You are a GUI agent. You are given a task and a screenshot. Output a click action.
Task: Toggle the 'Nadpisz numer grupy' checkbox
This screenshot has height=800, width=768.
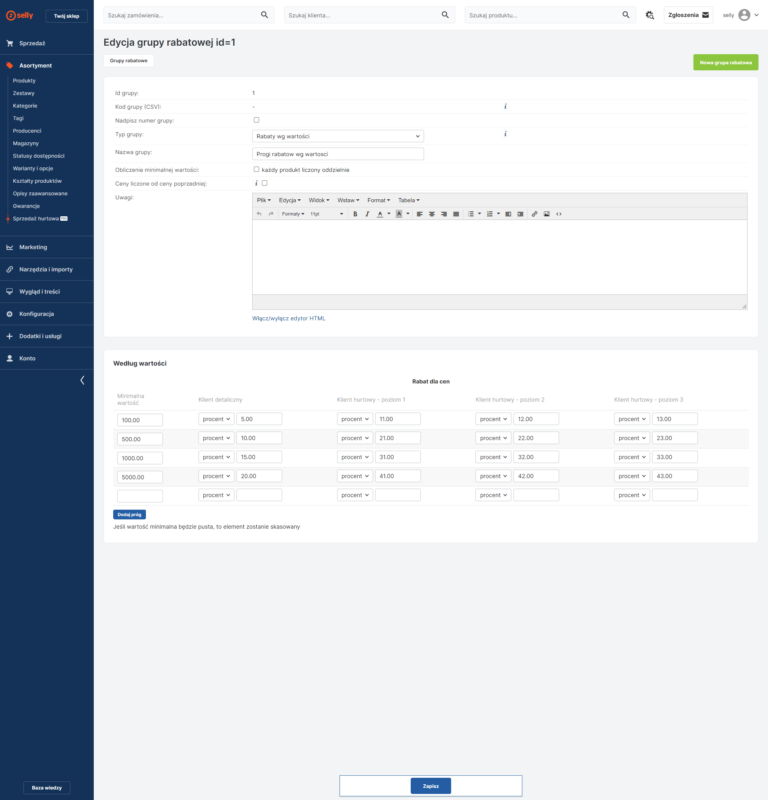tap(256, 120)
